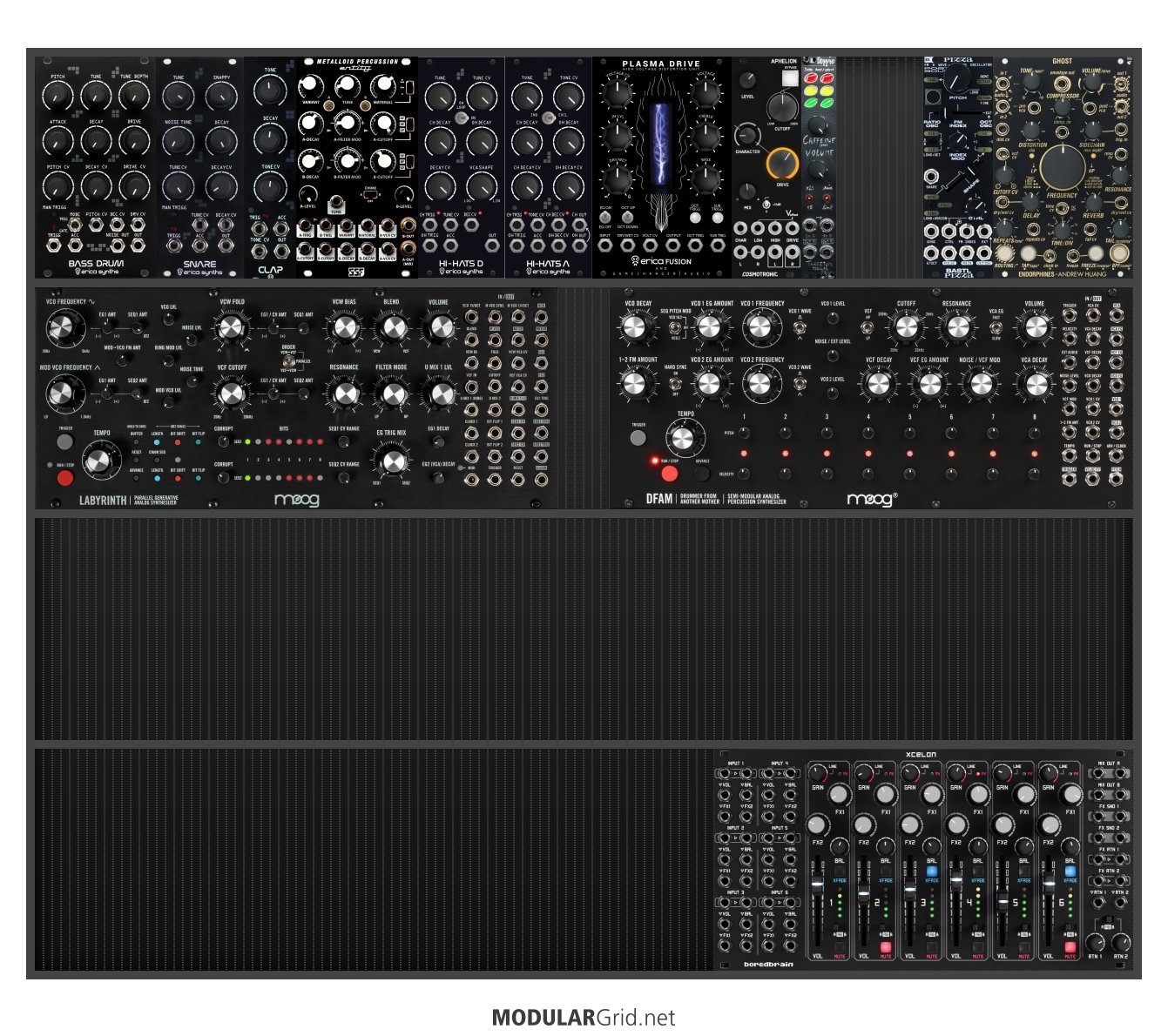
Task: Toggle the blue XFADE button on Xcelon channel 3
Action: pyautogui.click(x=932, y=871)
